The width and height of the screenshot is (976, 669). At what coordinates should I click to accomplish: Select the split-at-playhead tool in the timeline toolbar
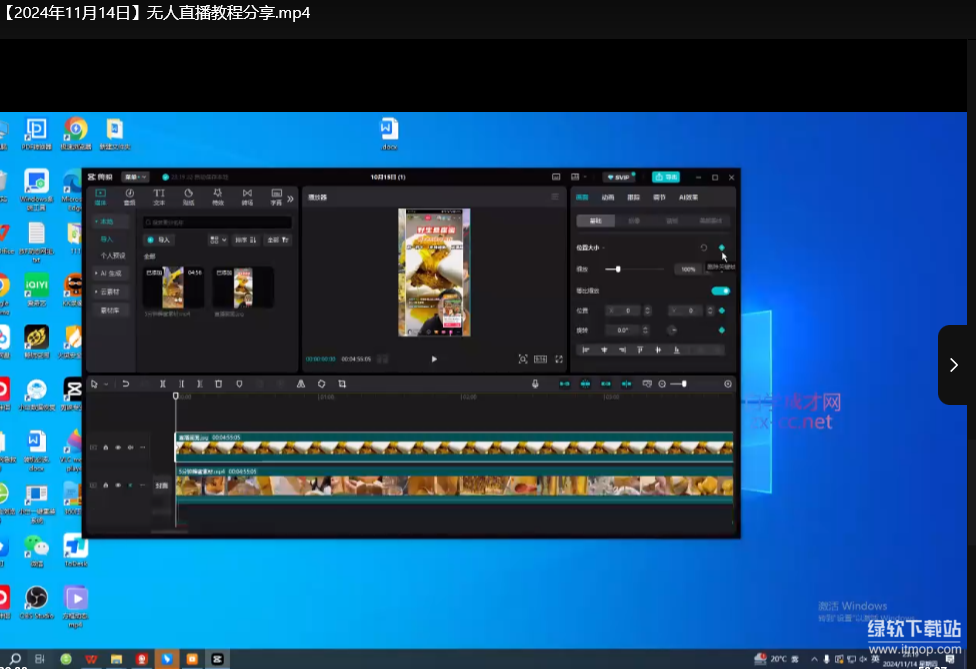(x=162, y=384)
